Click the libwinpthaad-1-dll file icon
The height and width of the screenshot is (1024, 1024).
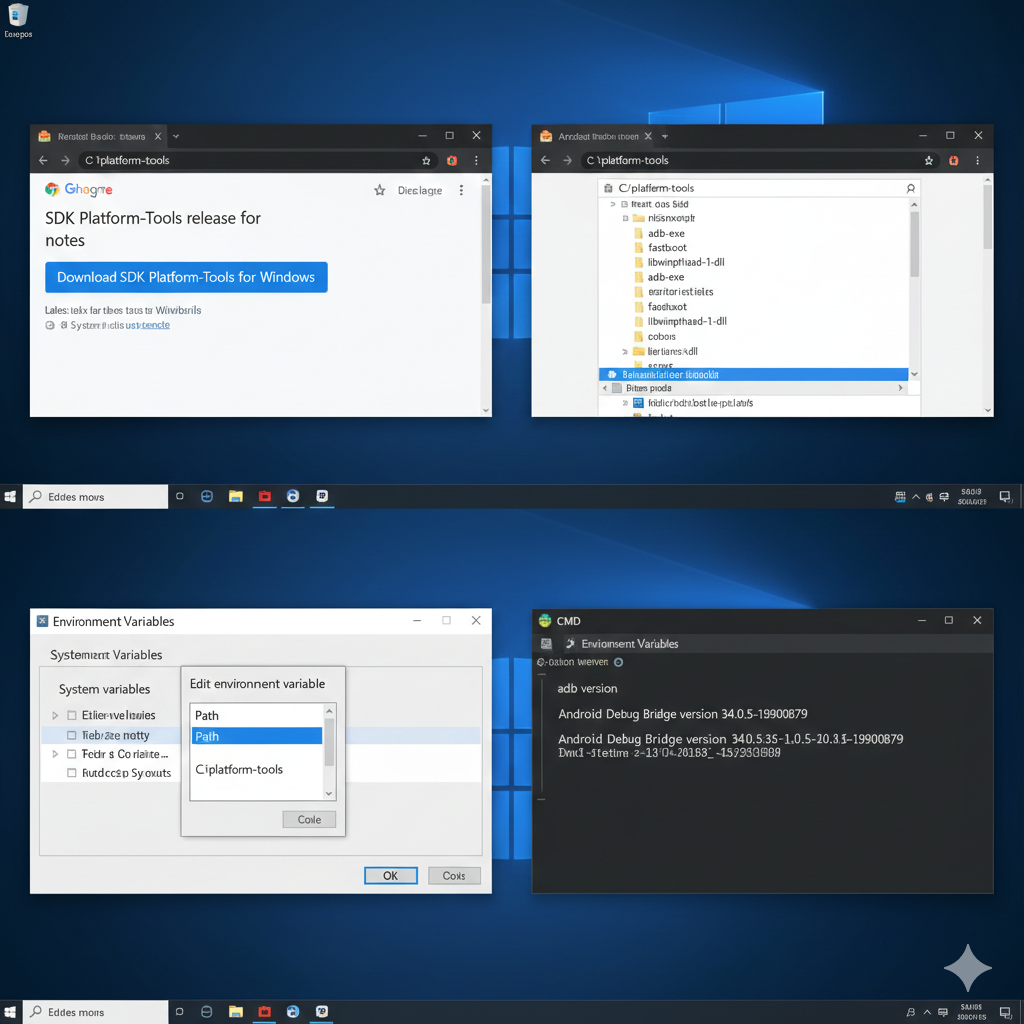639,262
